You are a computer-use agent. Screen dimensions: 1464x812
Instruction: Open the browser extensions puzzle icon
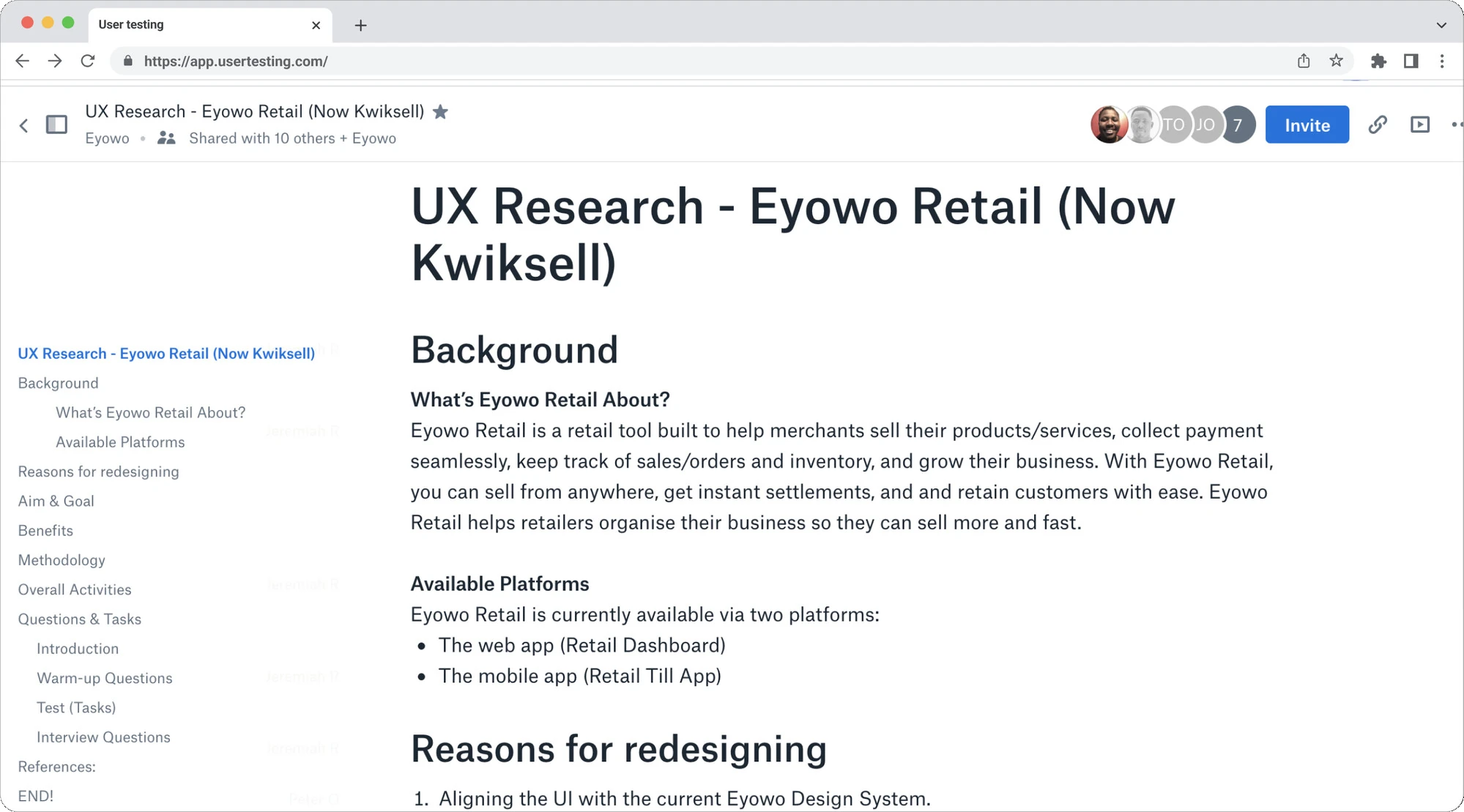1379,61
